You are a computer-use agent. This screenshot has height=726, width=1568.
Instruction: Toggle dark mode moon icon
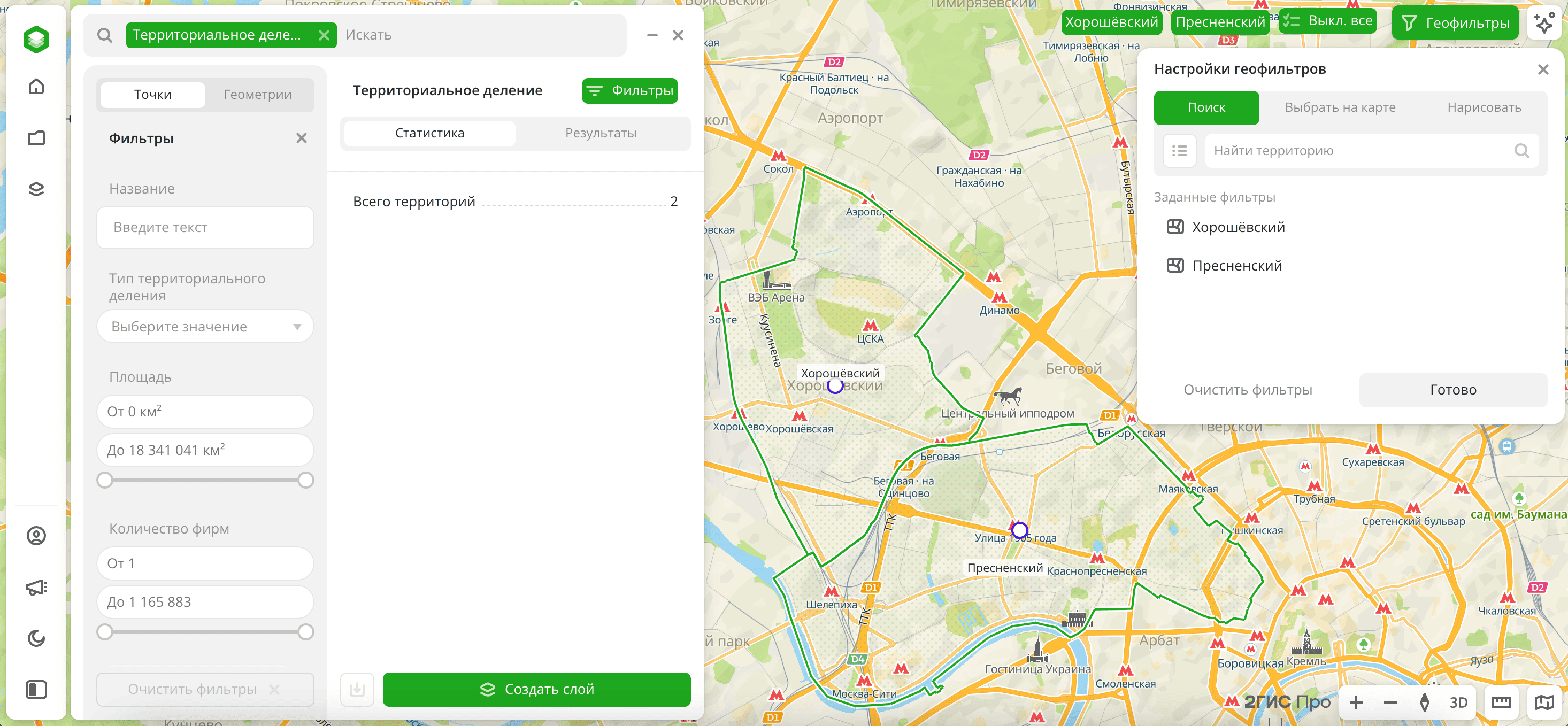pyautogui.click(x=36, y=638)
